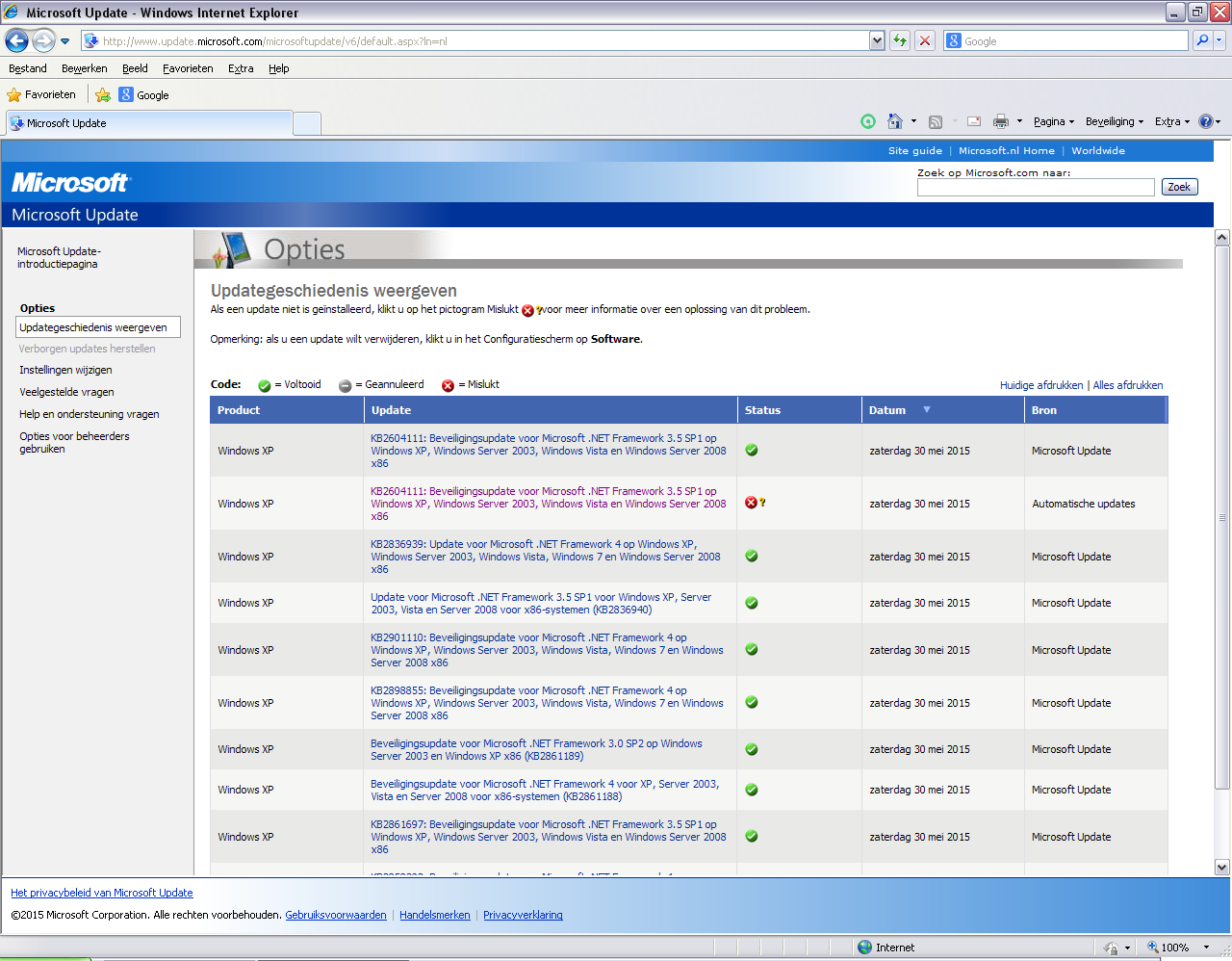
Task: Click the Worldwide link
Action: [1098, 150]
